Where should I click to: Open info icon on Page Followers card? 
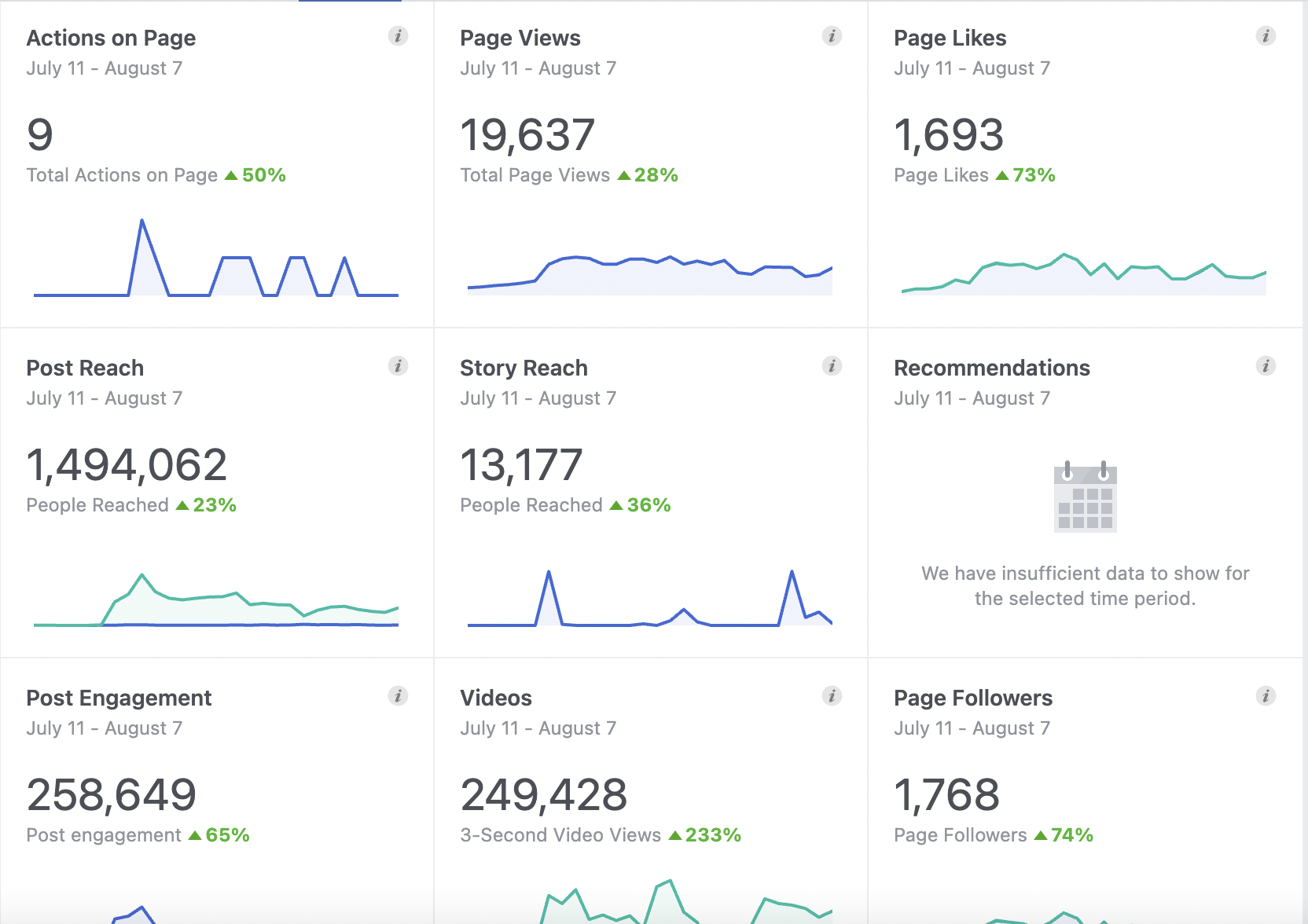point(1266,696)
